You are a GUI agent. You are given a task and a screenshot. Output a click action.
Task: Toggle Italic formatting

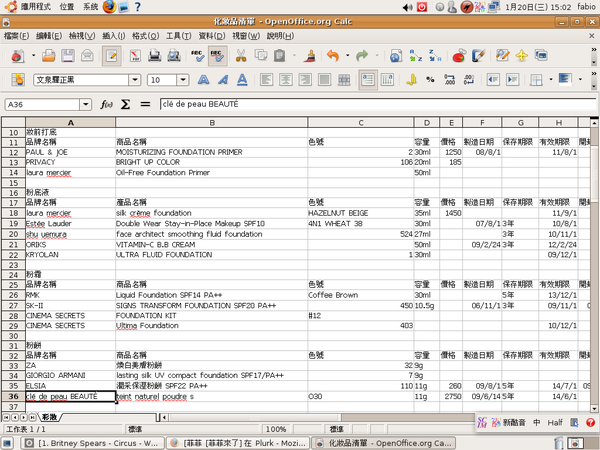[x=223, y=80]
